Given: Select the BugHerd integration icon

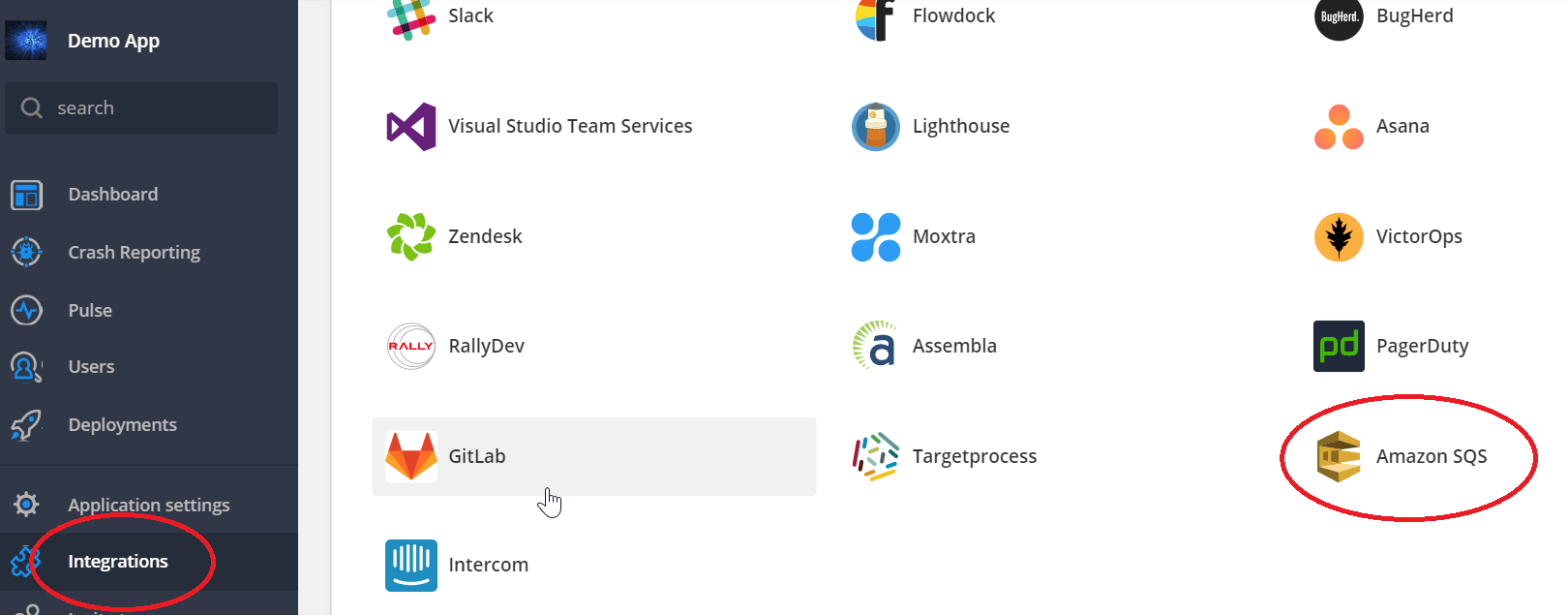Looking at the screenshot, I should click(x=1339, y=17).
